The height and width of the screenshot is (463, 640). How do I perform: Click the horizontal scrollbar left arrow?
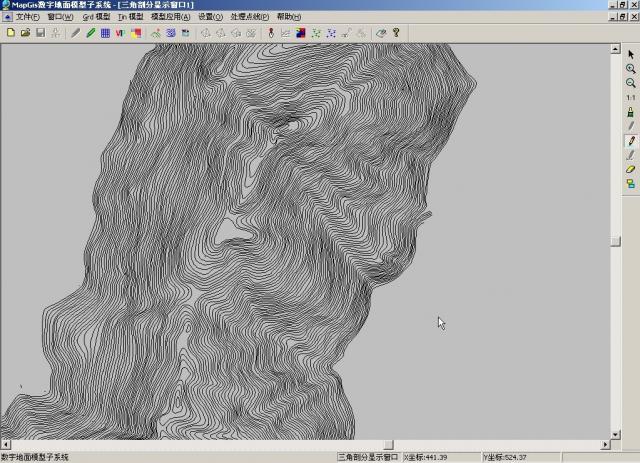tap(5, 444)
